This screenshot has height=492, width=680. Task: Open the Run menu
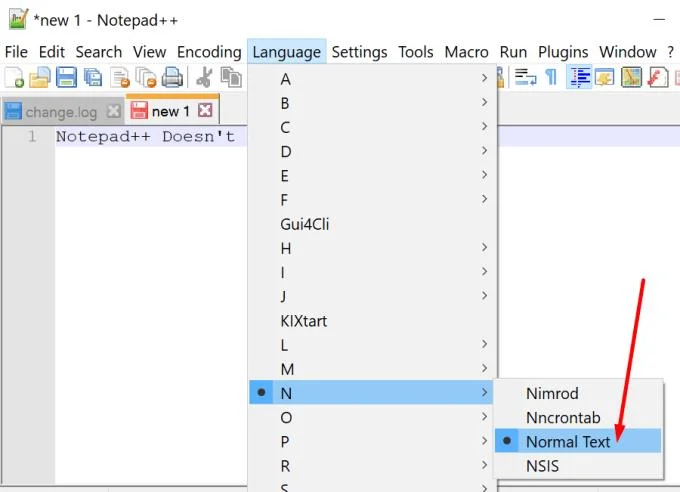[513, 52]
